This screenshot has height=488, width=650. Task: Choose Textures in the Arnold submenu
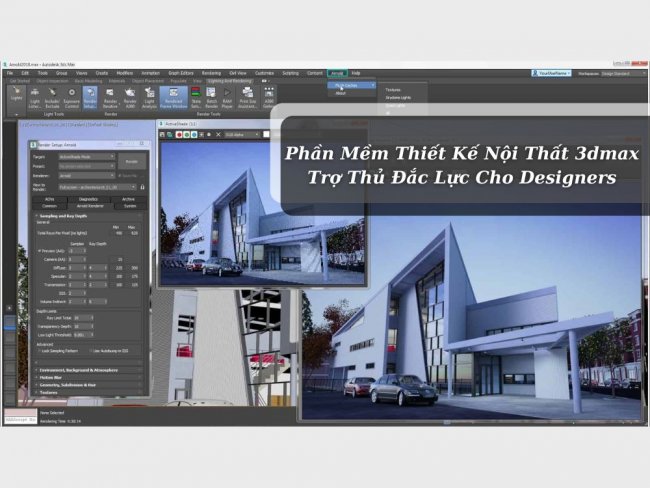click(393, 90)
